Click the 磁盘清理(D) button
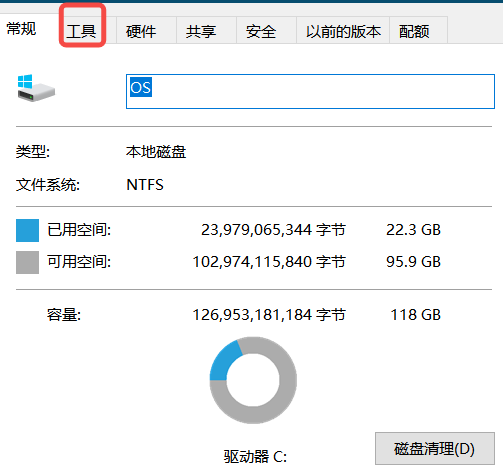This screenshot has height=472, width=503. point(435,448)
